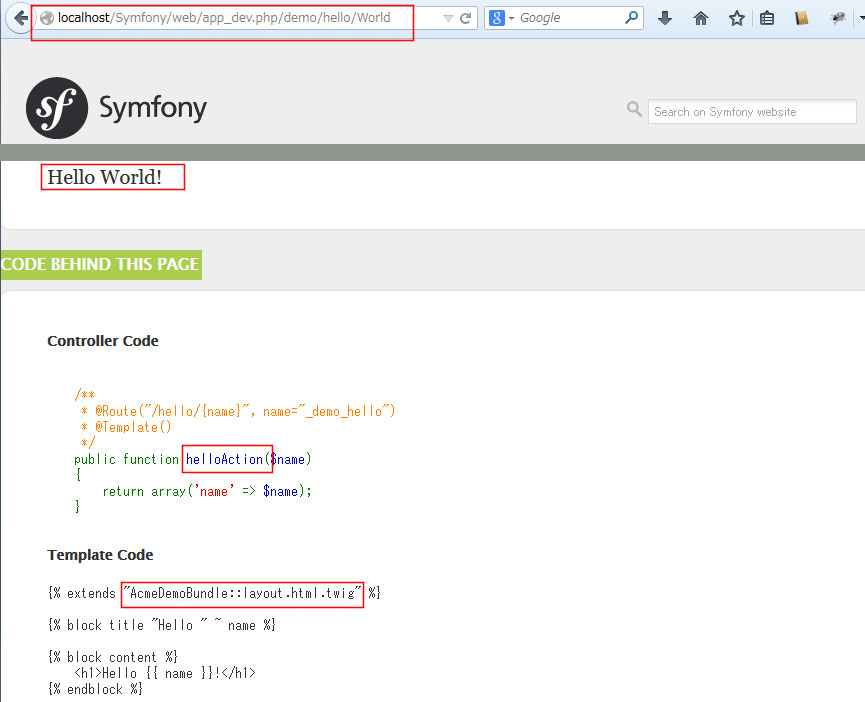Click the Symfony round logo
Screen dimensions: 865x702
click(x=57, y=108)
